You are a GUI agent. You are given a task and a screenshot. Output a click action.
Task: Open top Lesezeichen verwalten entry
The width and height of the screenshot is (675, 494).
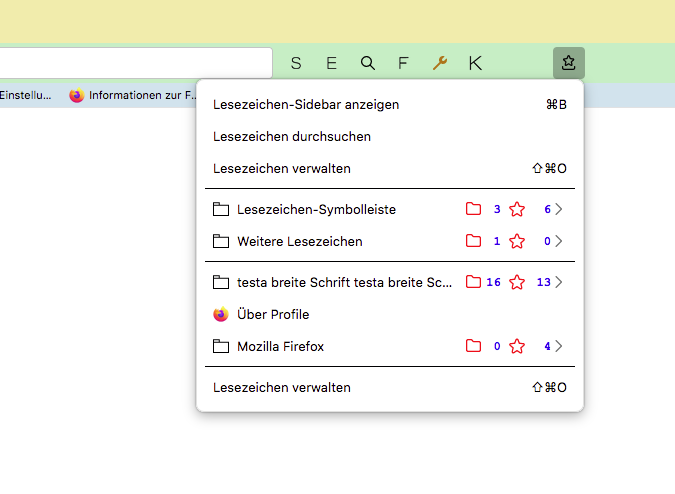coord(282,168)
